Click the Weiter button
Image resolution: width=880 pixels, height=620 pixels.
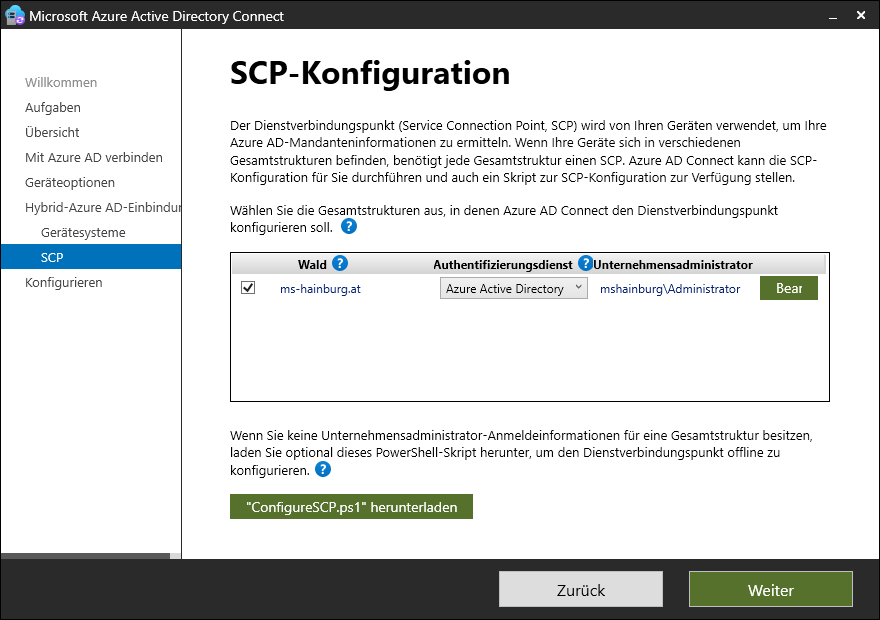[770, 590]
